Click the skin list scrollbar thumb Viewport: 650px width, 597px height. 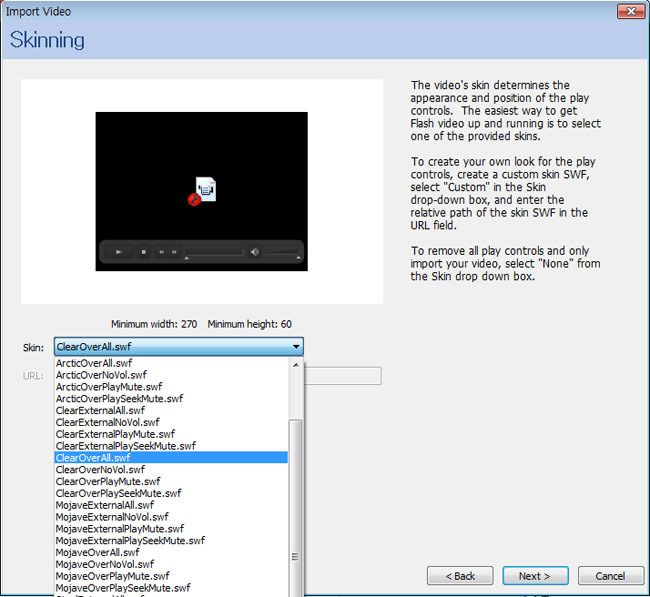tap(296, 508)
